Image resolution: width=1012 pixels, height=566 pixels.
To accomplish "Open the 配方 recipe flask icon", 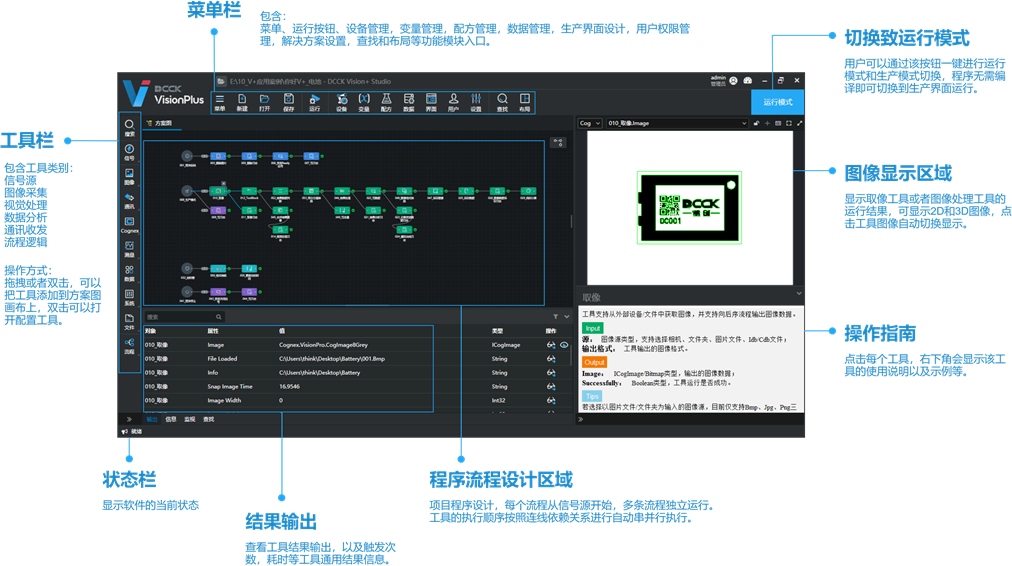I will pyautogui.click(x=386, y=102).
